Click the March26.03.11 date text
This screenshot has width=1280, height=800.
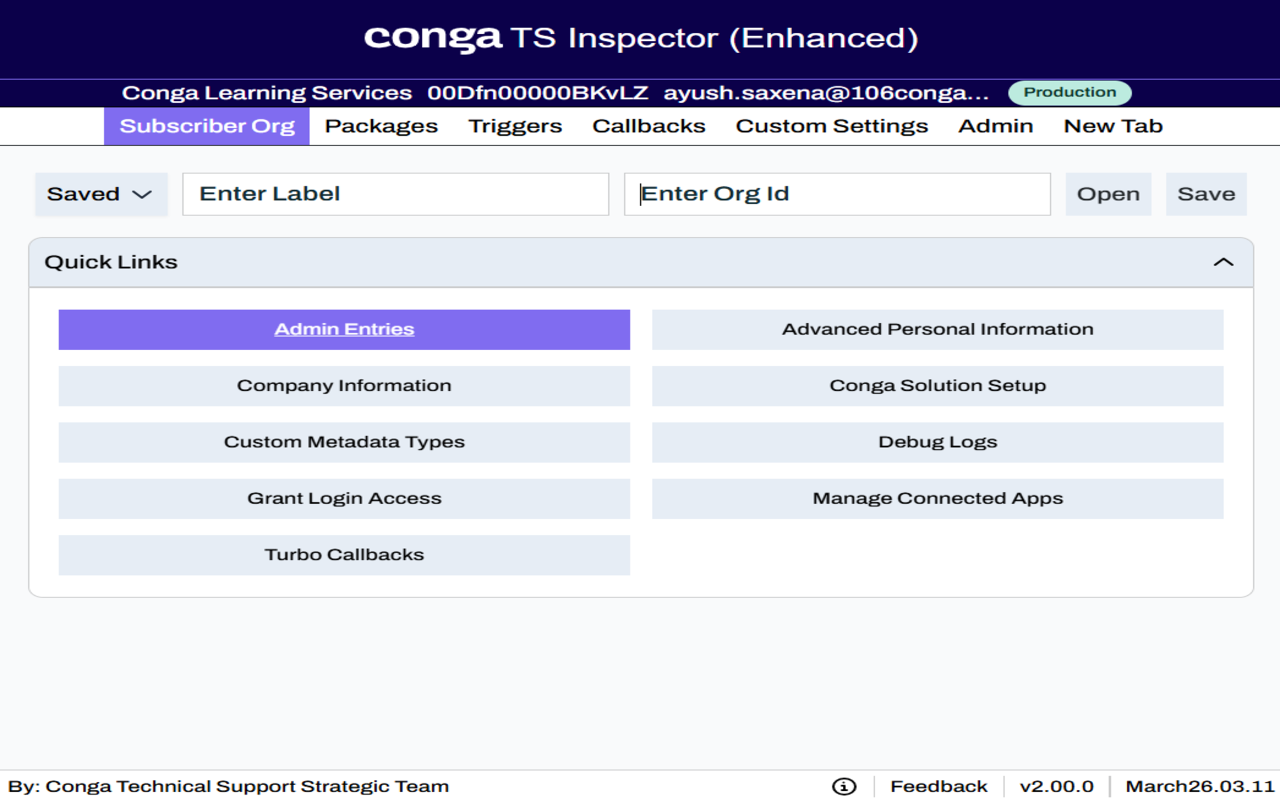[1200, 786]
